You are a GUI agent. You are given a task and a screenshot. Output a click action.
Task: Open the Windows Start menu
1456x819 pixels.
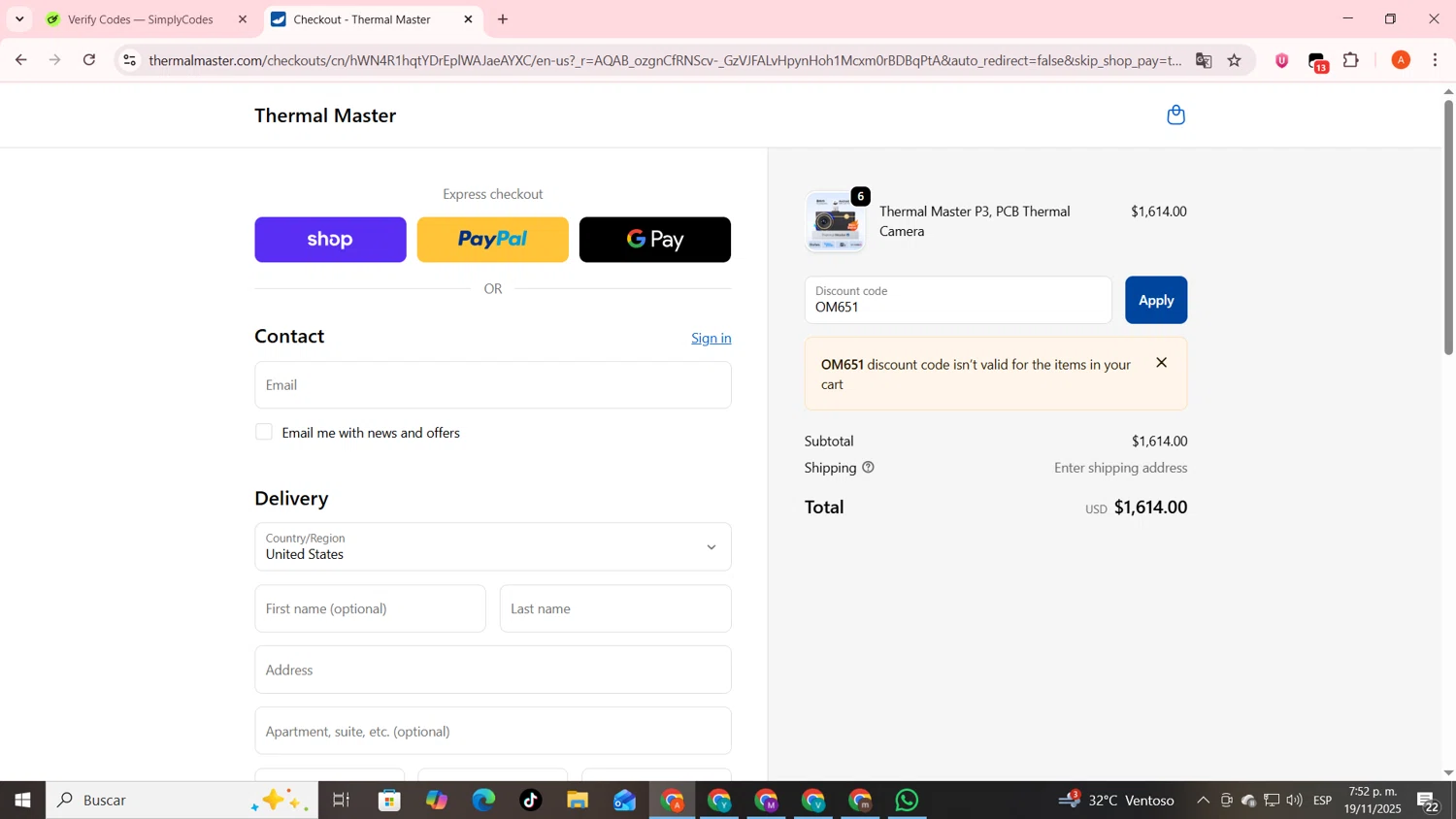click(22, 801)
